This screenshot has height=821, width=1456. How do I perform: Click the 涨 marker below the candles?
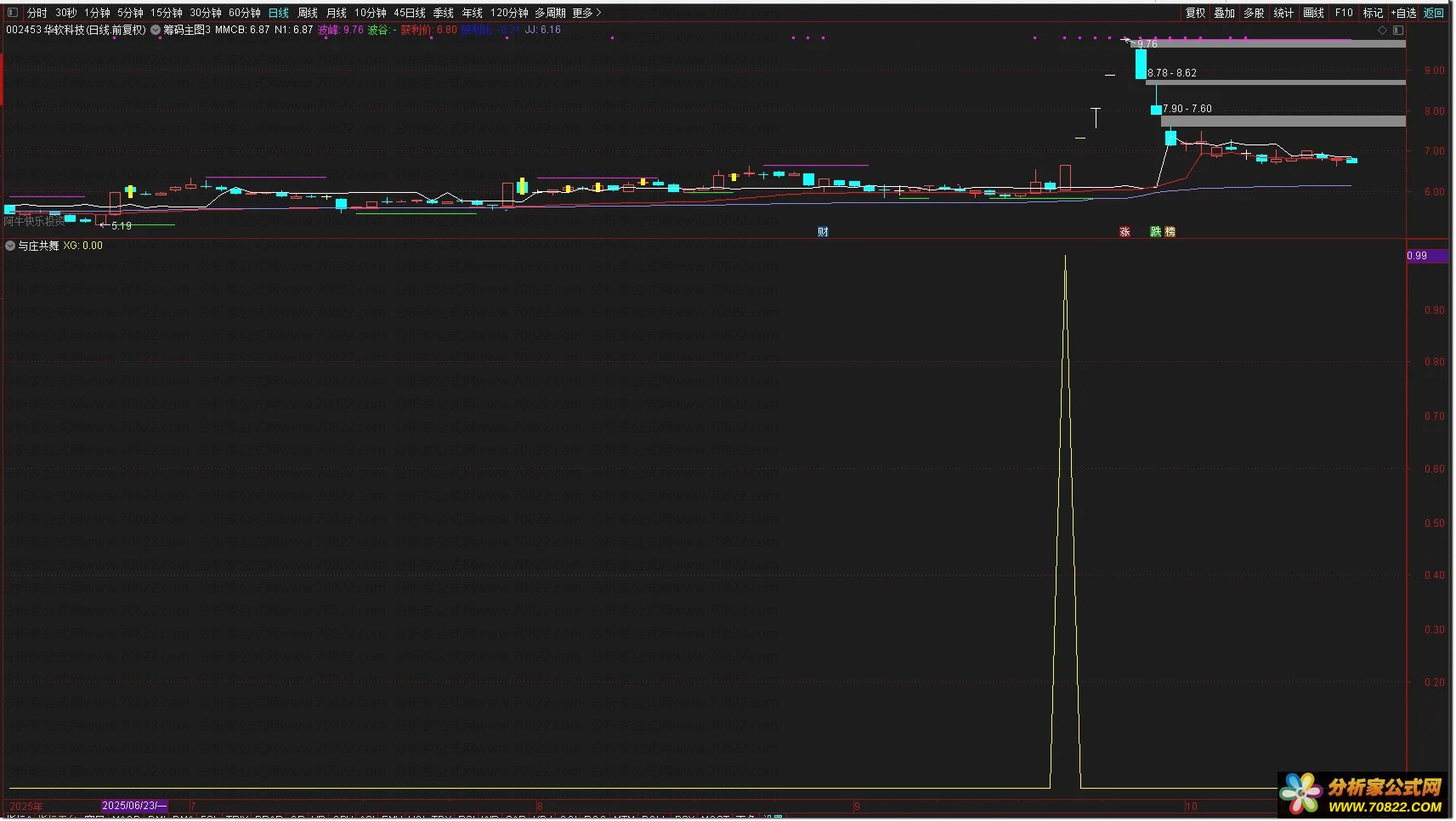[1125, 232]
